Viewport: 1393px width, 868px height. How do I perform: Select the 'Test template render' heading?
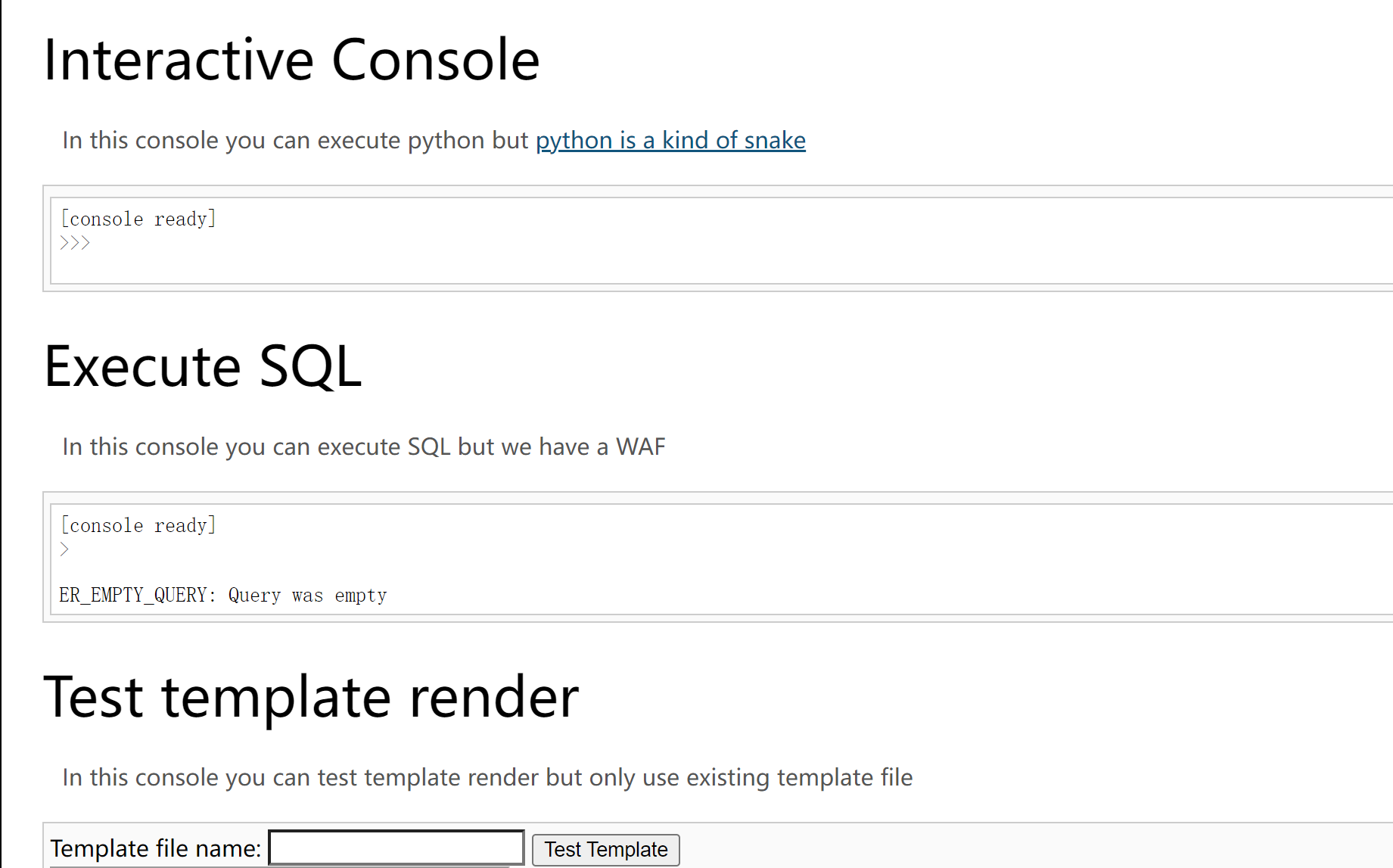click(311, 696)
